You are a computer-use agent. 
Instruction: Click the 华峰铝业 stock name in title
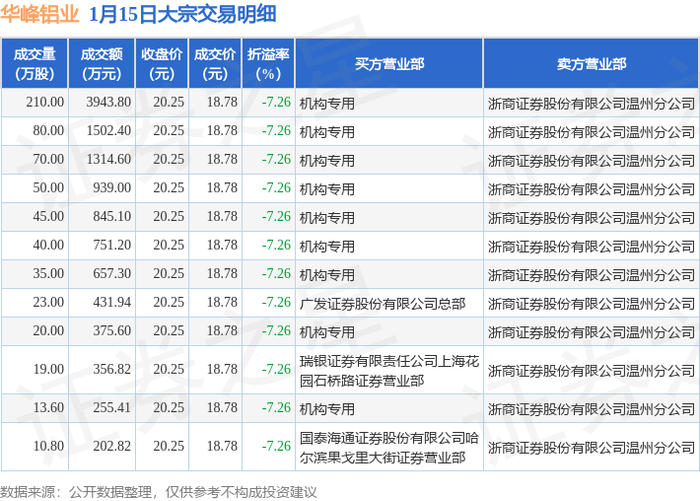click(x=39, y=14)
